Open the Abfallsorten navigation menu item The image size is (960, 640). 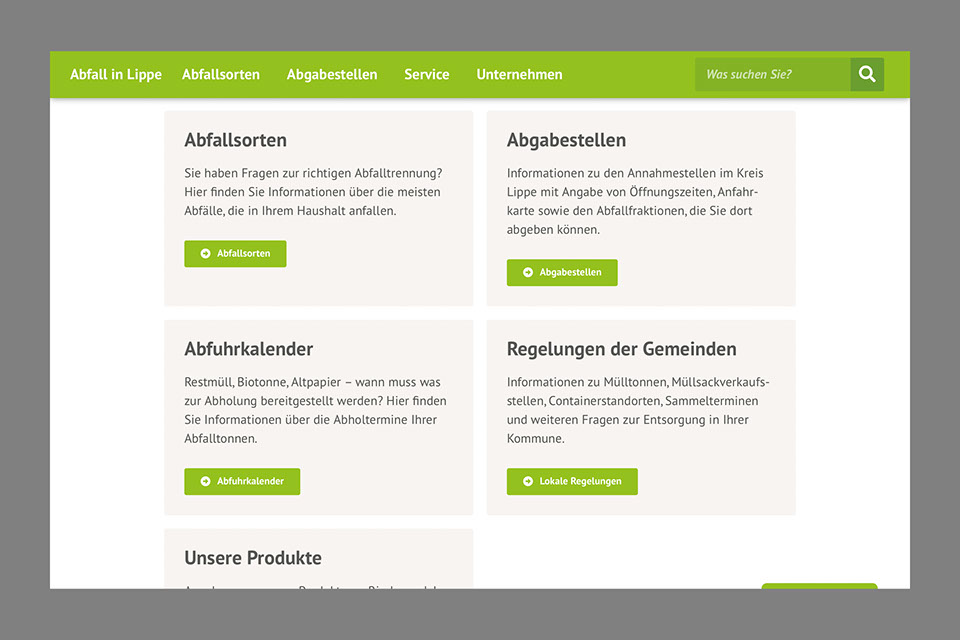click(221, 74)
